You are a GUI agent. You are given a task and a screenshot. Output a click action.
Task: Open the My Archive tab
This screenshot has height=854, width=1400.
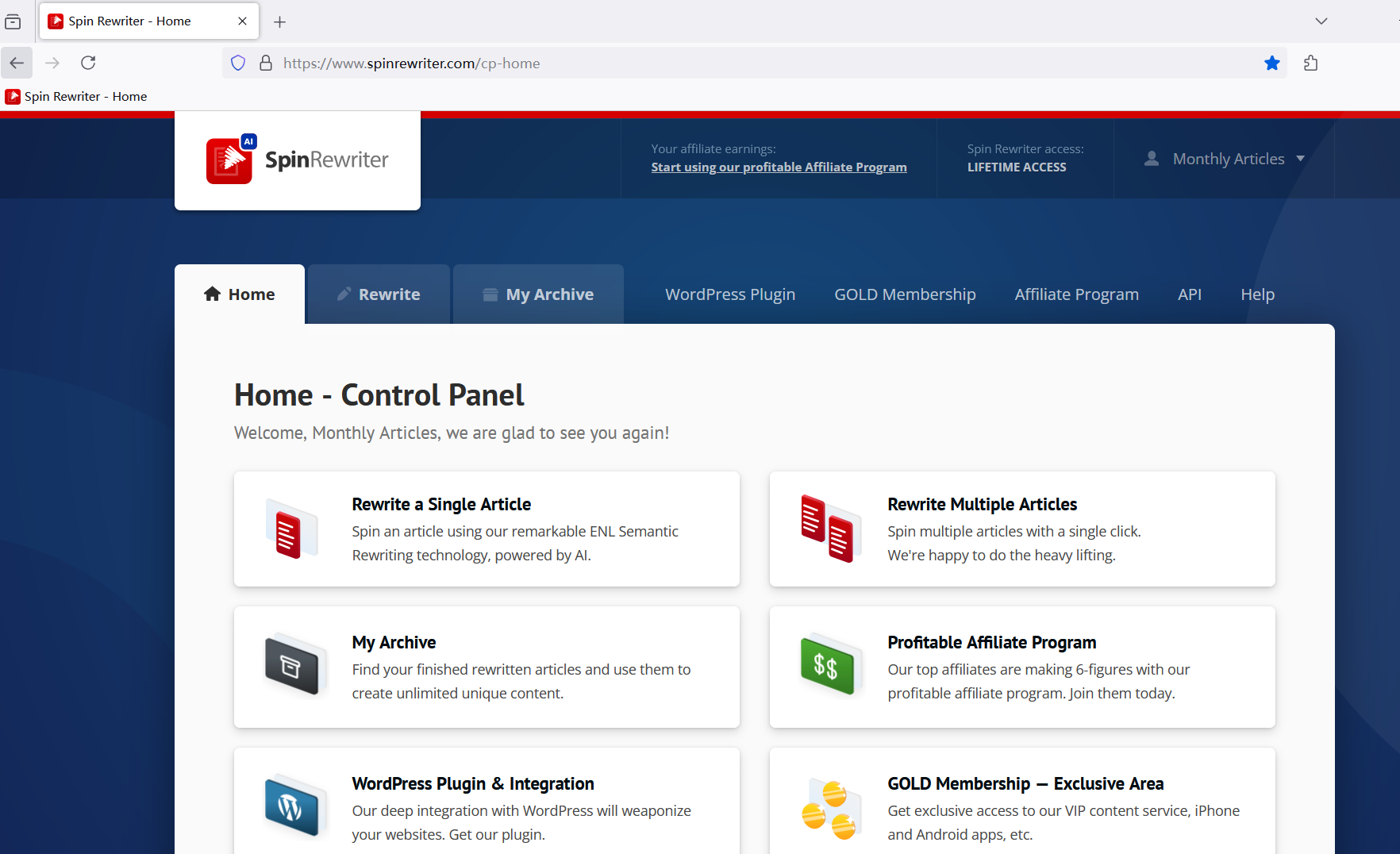coord(538,294)
